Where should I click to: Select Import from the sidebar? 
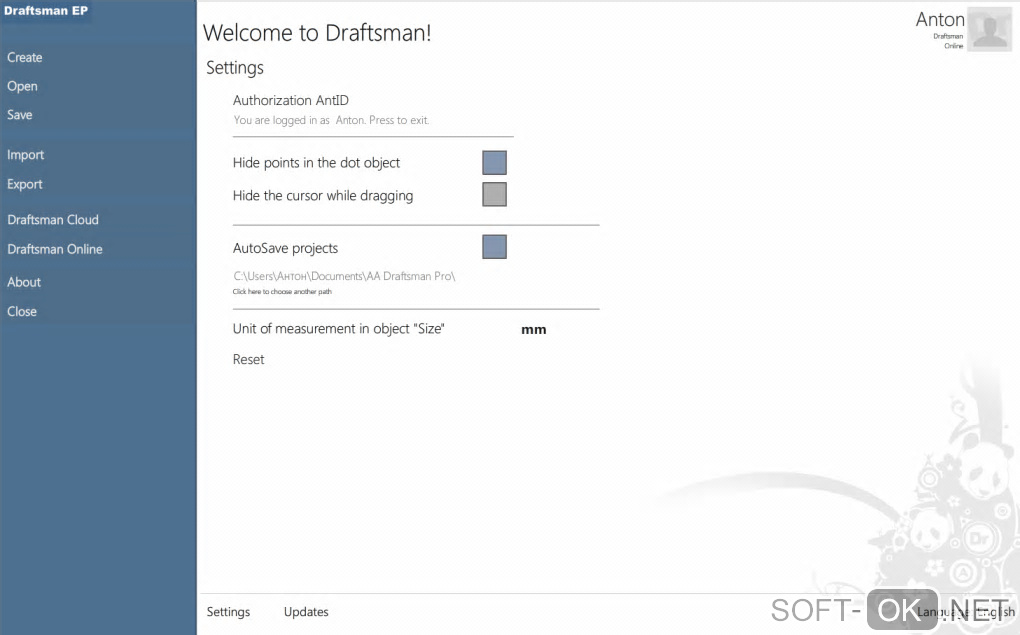point(25,155)
